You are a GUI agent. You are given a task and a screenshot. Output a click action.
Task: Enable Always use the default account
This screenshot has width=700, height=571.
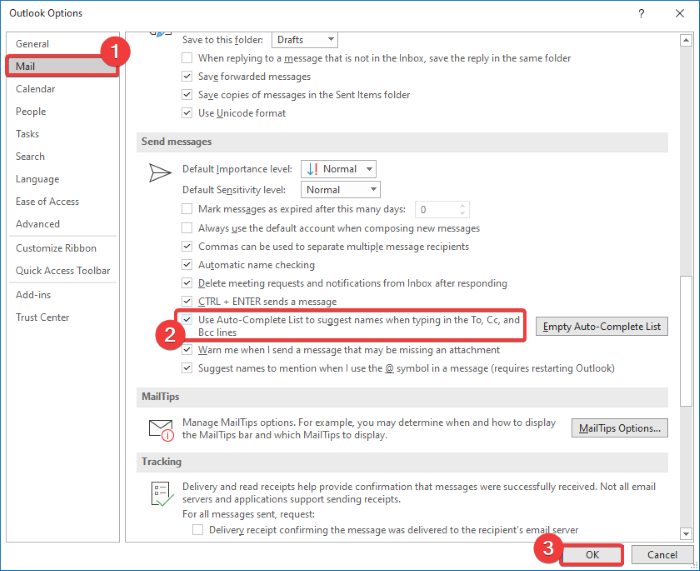[187, 228]
